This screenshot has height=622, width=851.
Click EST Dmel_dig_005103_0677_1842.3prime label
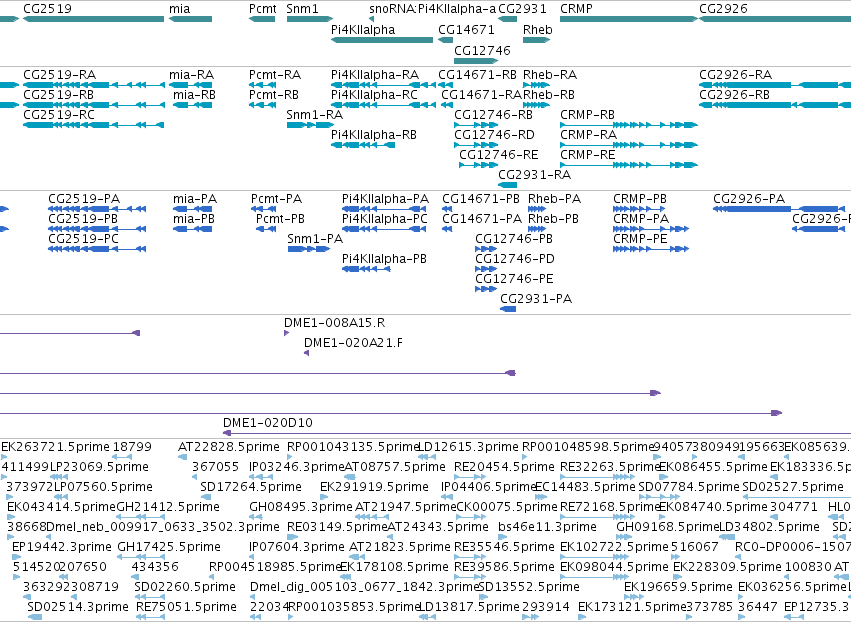pos(364,587)
